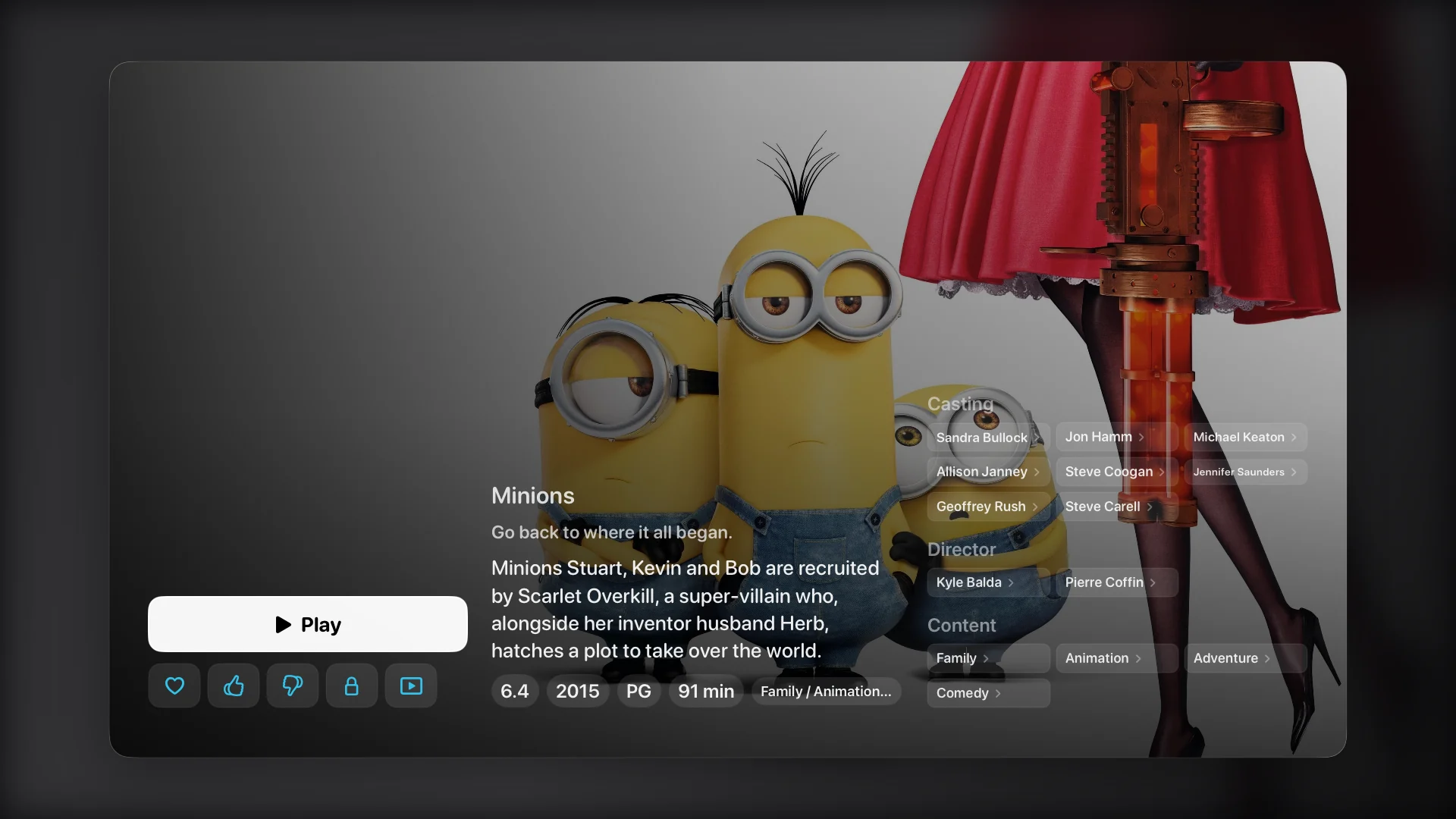Click the Minions plot synopsis paragraph

pos(686,609)
